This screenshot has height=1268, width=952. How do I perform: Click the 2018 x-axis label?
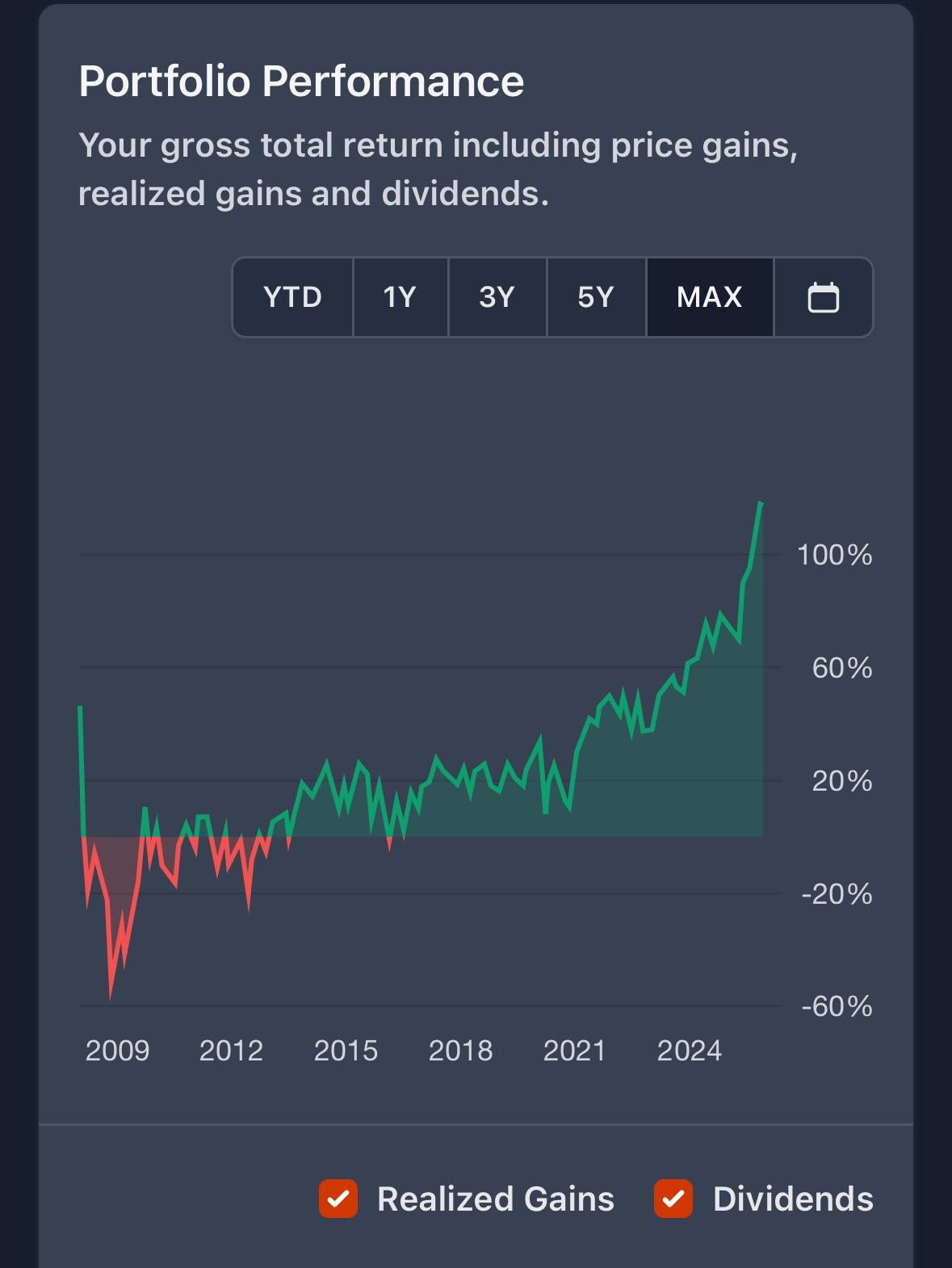click(x=460, y=1051)
